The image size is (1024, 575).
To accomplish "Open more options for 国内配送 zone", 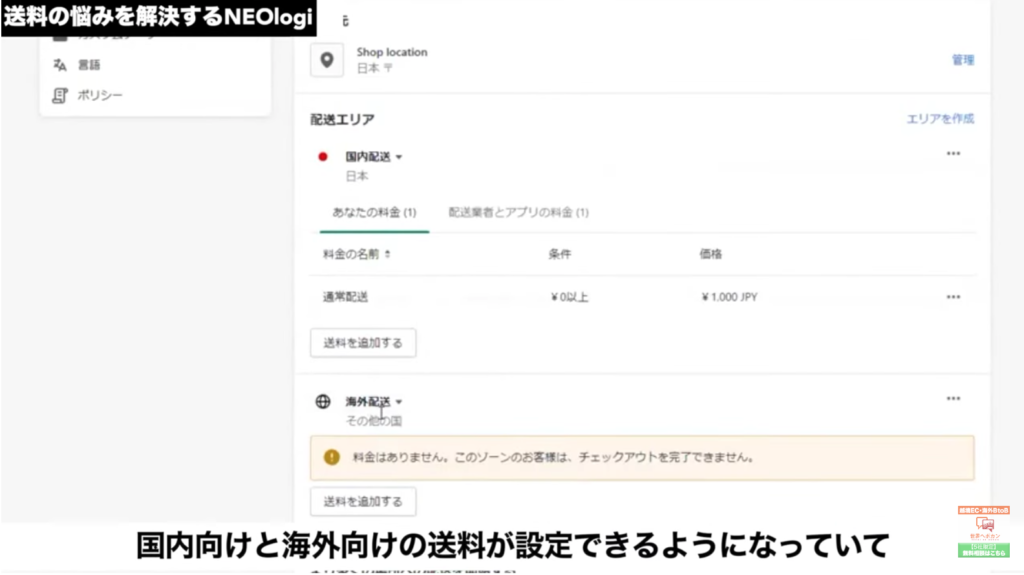I will (x=953, y=154).
